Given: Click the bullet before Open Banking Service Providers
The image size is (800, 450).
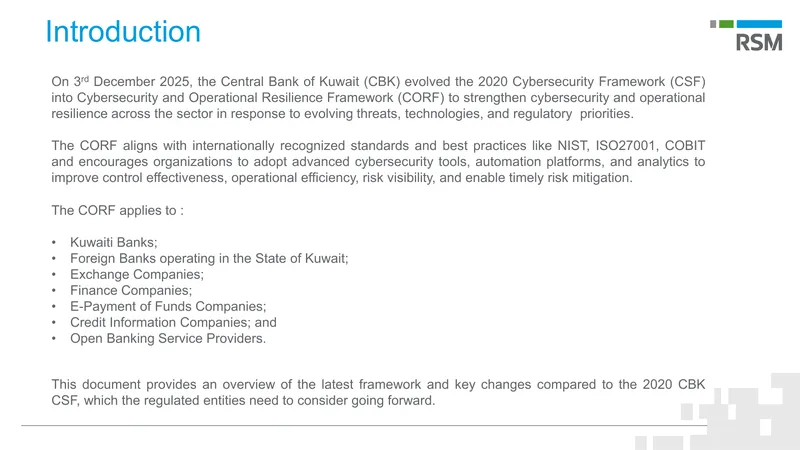Looking at the screenshot, I should [x=54, y=339].
